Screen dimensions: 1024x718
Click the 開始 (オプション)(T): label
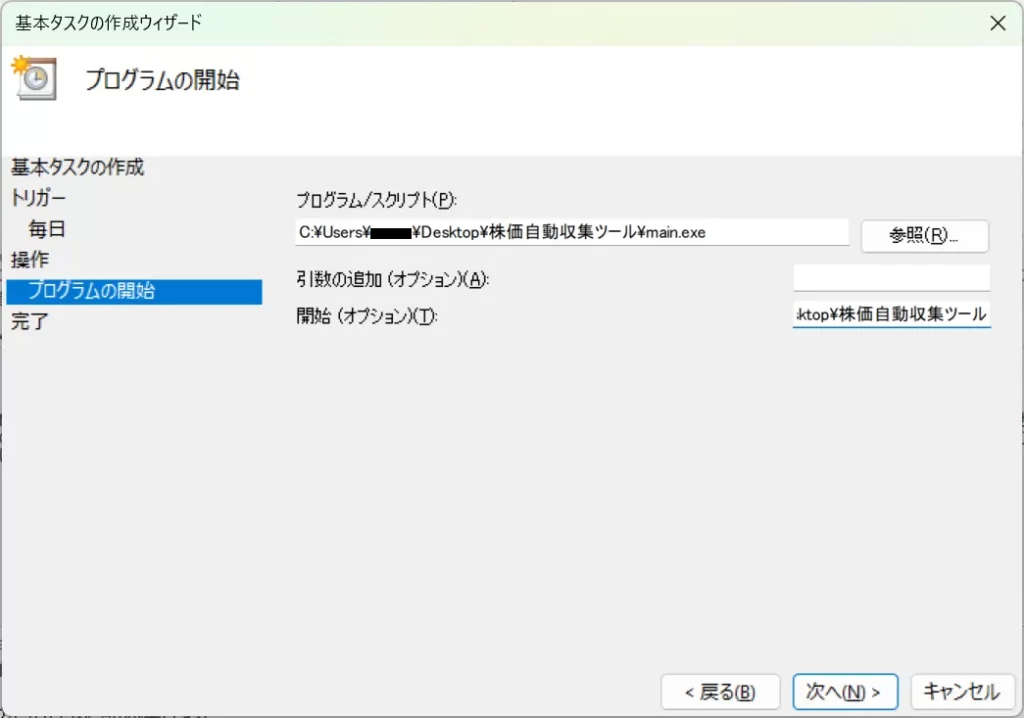pyautogui.click(x=368, y=316)
